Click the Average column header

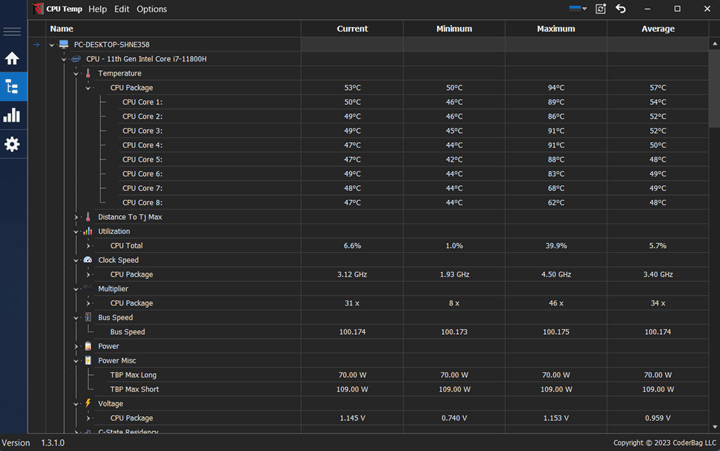pos(658,28)
